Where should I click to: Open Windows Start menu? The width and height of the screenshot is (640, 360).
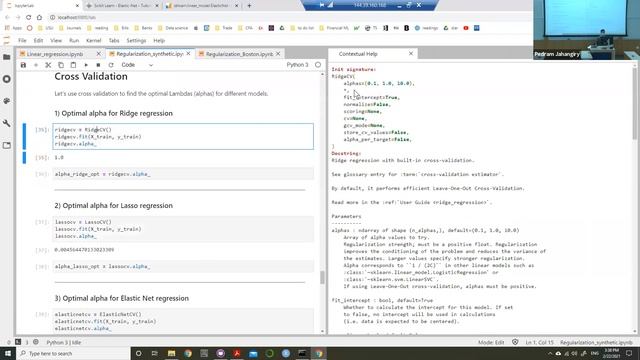(x=8, y=353)
